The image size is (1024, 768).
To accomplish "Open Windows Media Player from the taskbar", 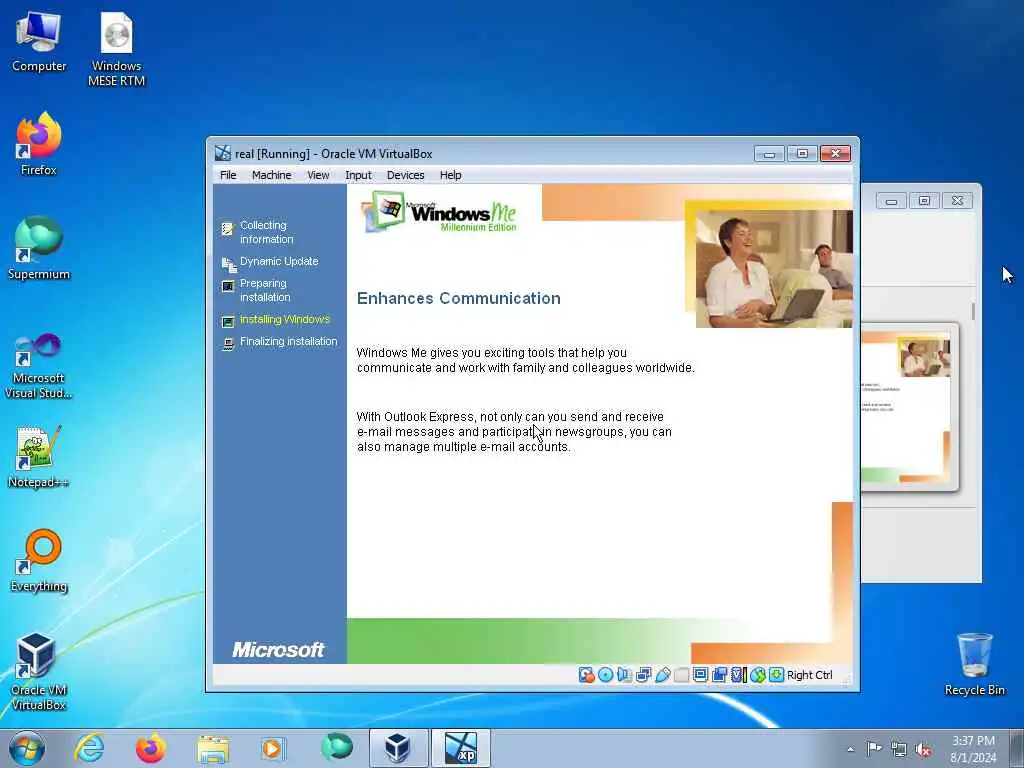I will pyautogui.click(x=273, y=748).
